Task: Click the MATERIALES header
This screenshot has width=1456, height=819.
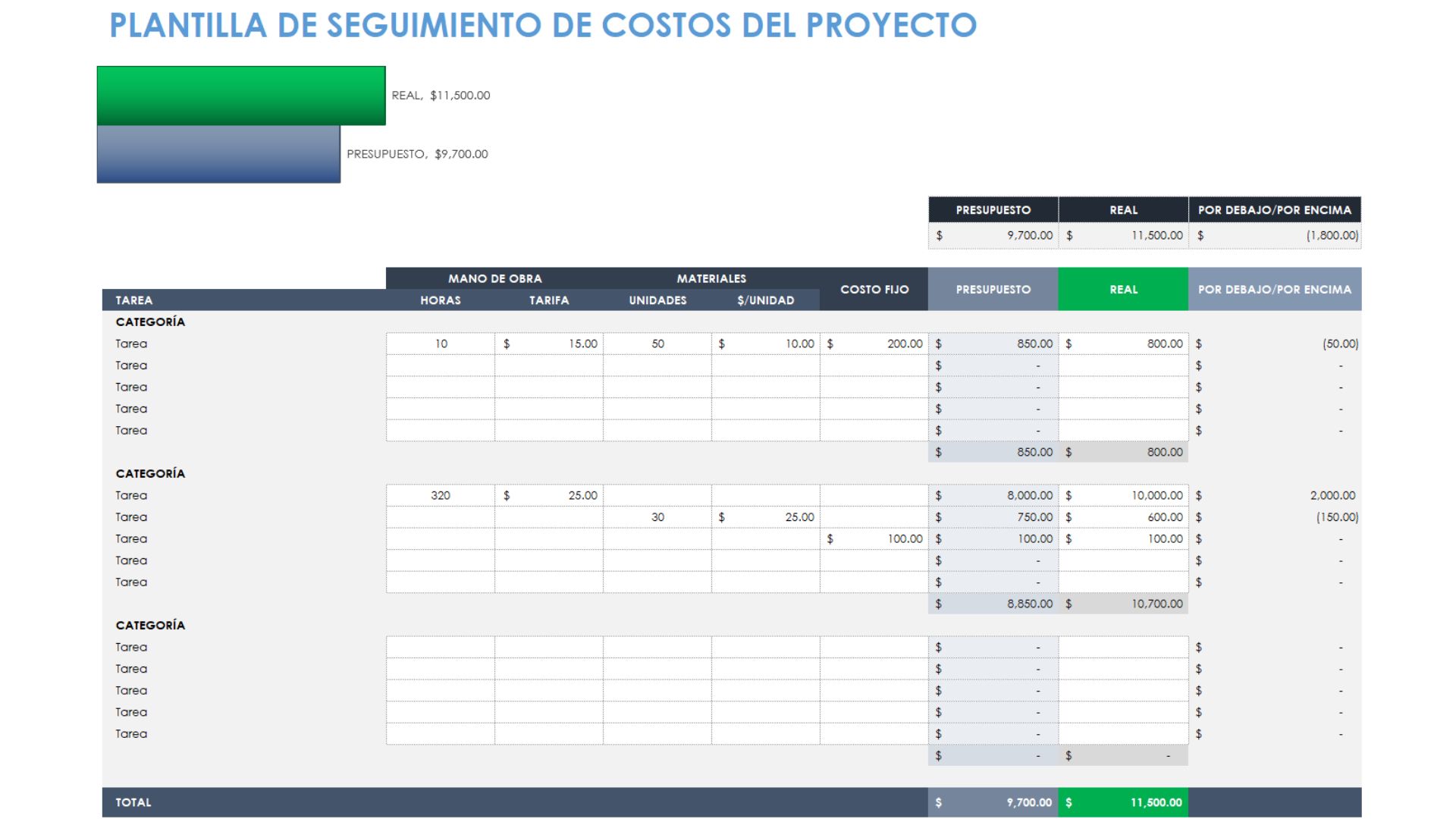Action: tap(711, 278)
